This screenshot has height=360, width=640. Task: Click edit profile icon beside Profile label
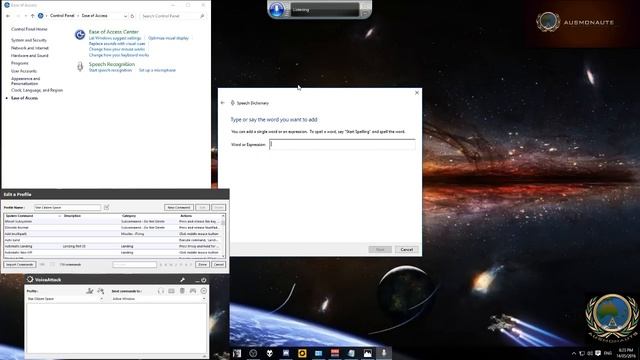pos(90,291)
